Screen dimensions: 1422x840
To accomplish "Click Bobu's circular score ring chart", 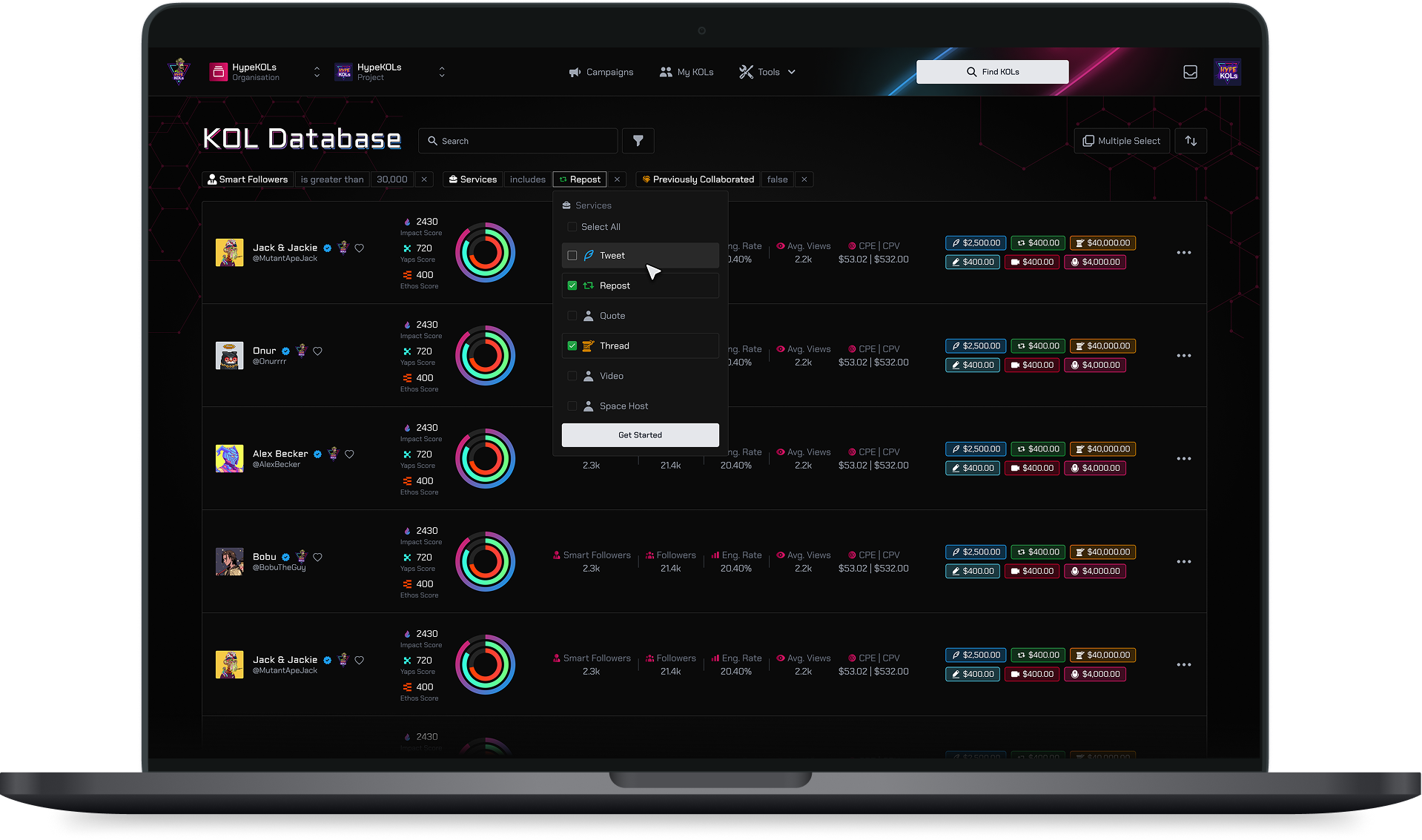I will pos(485,562).
